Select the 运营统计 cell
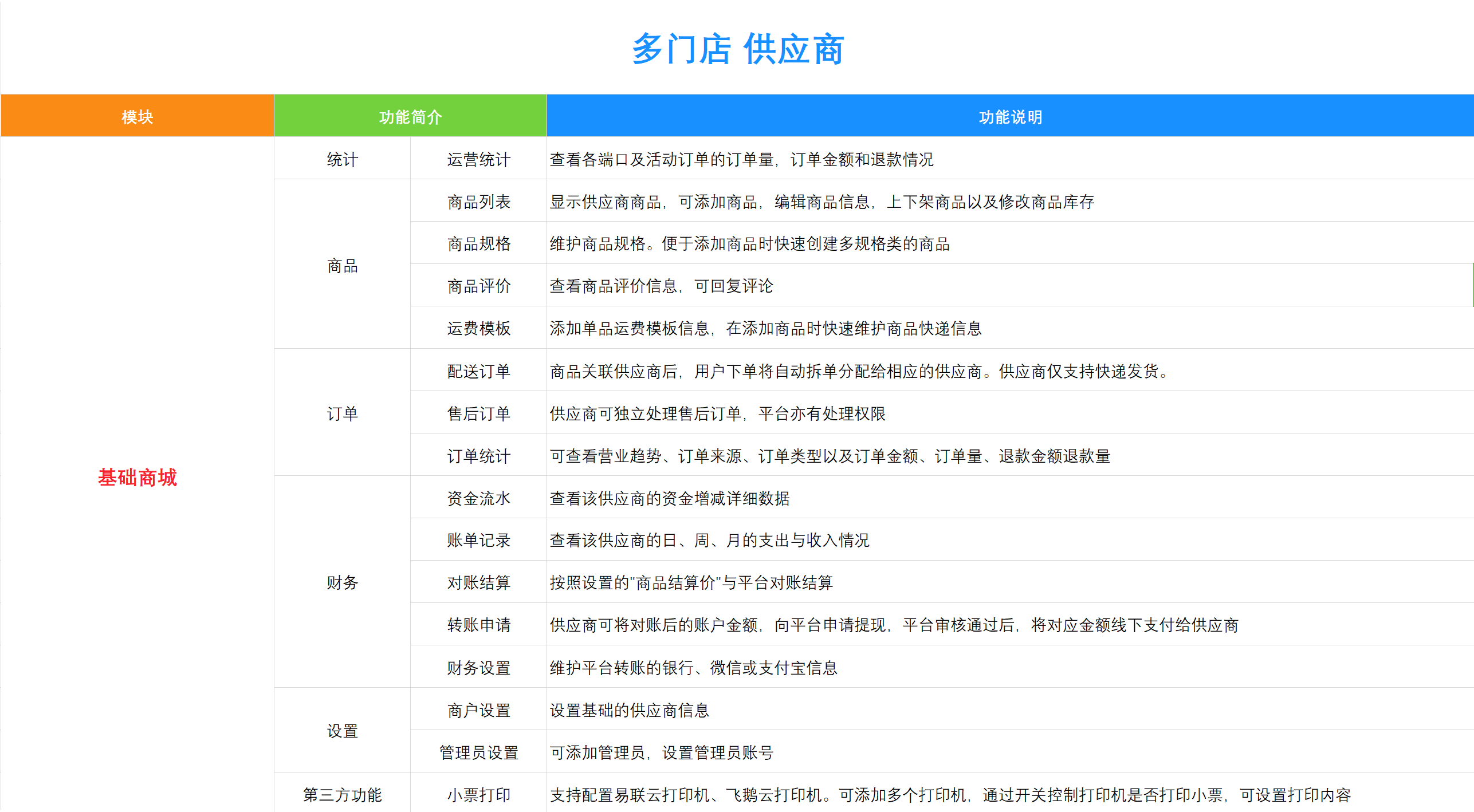Screen dimensions: 1474x812 (x=478, y=159)
